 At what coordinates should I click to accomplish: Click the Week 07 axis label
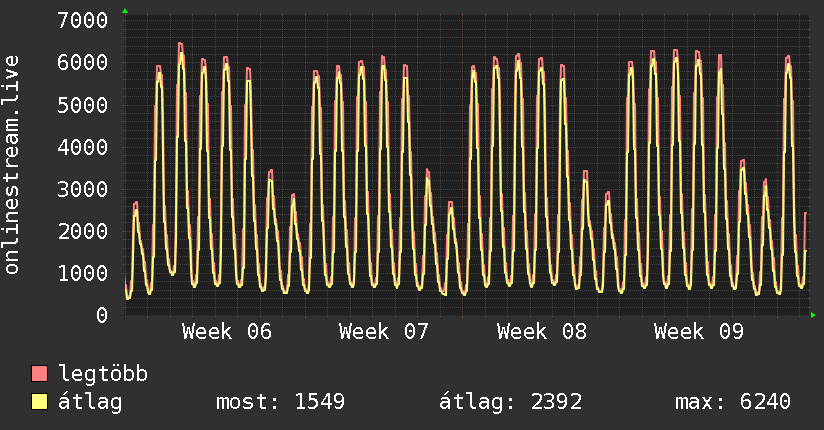[384, 332]
